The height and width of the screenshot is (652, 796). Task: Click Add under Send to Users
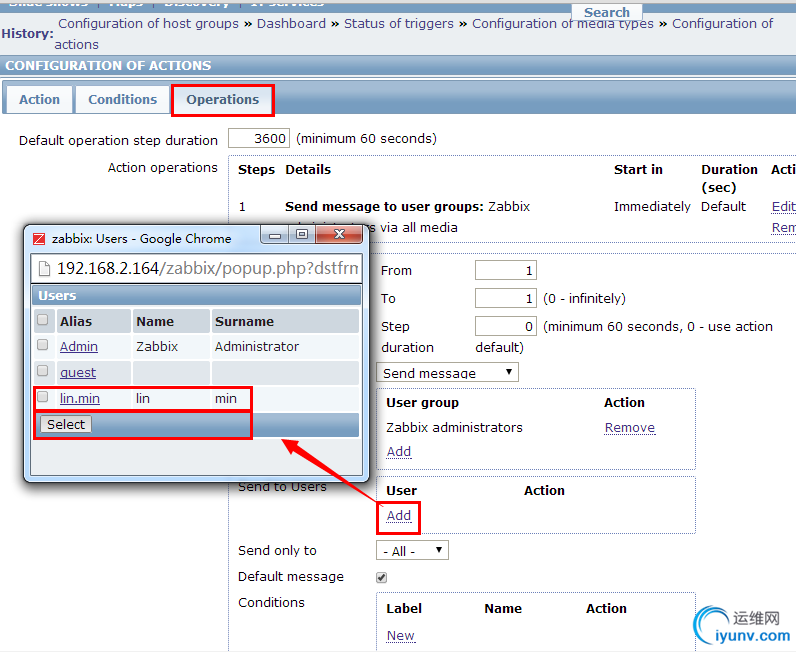(399, 515)
